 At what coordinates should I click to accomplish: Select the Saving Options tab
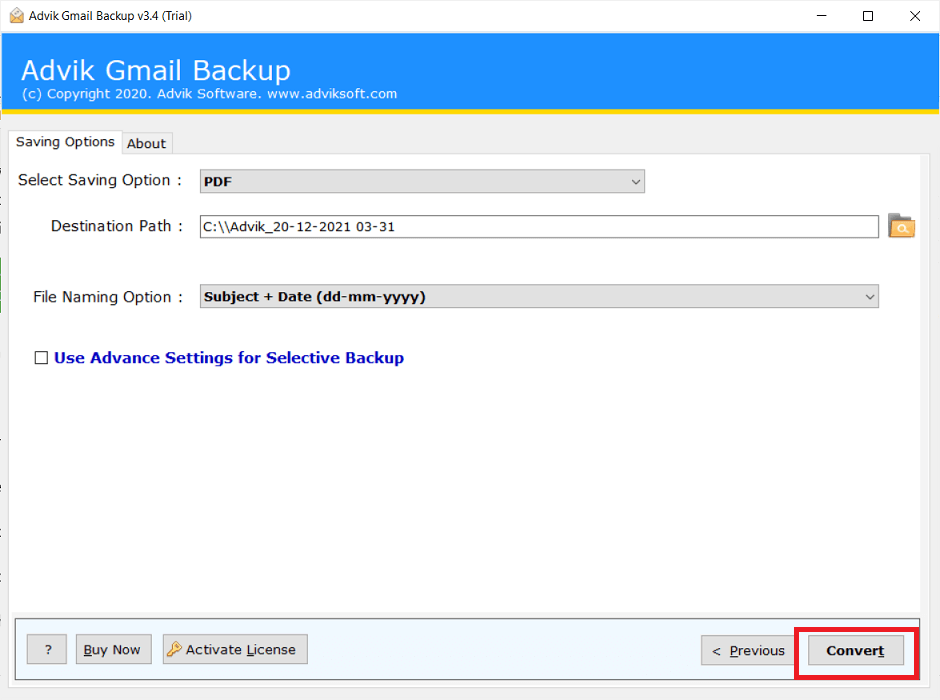[65, 142]
